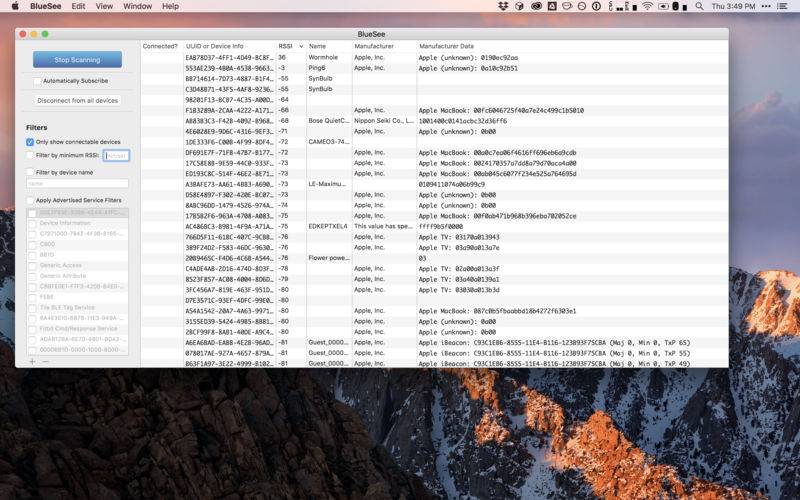Uncheck Only show connectable devices
This screenshot has height=500, width=800.
pyautogui.click(x=30, y=142)
